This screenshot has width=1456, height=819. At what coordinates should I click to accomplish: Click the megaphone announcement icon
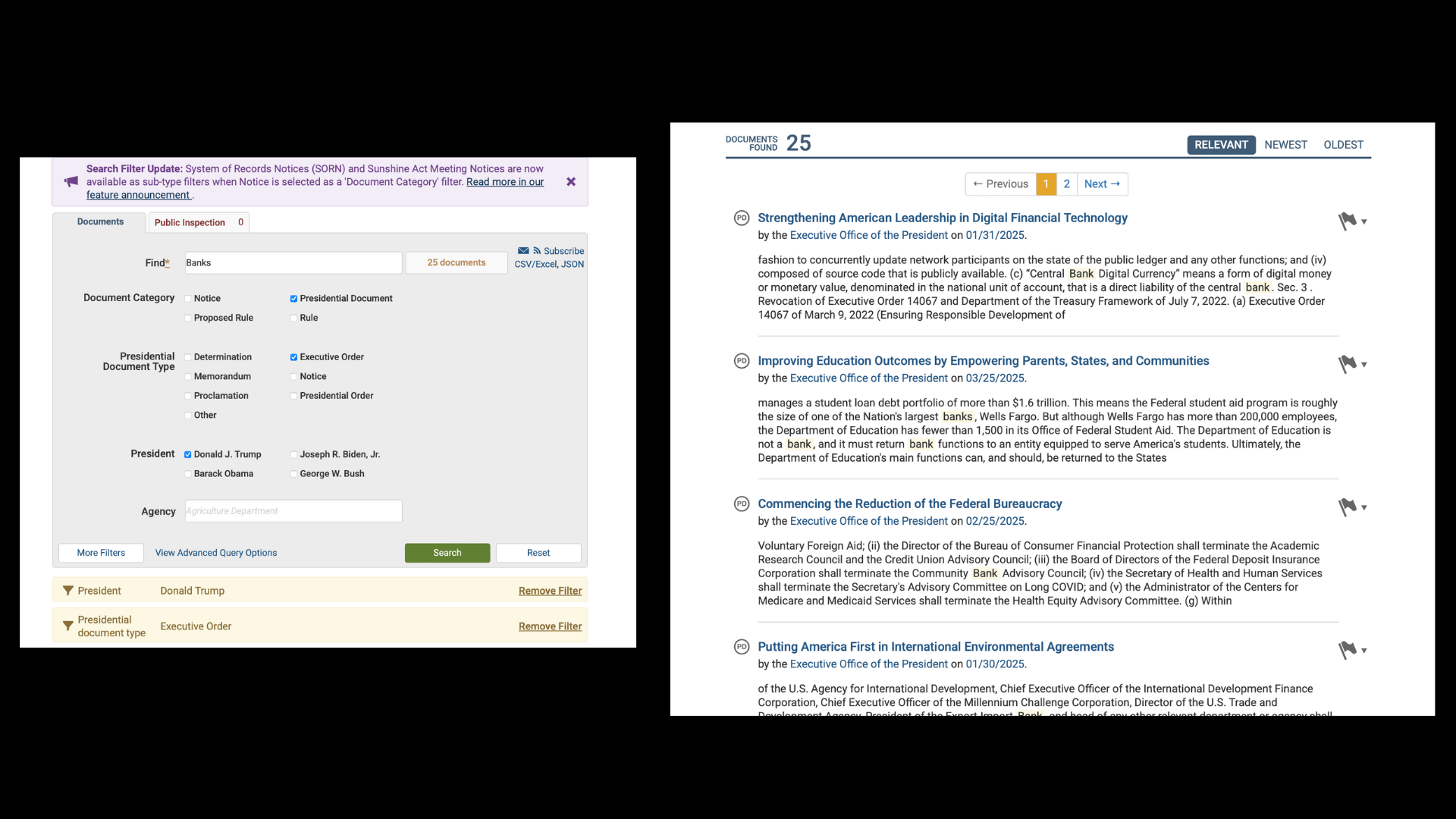(x=71, y=182)
